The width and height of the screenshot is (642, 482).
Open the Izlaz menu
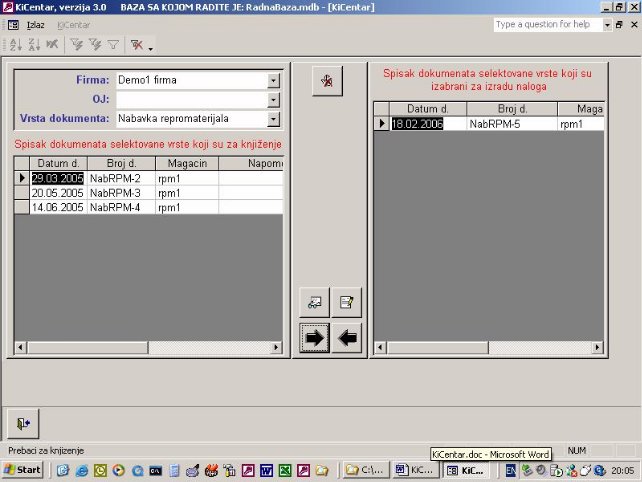36,24
